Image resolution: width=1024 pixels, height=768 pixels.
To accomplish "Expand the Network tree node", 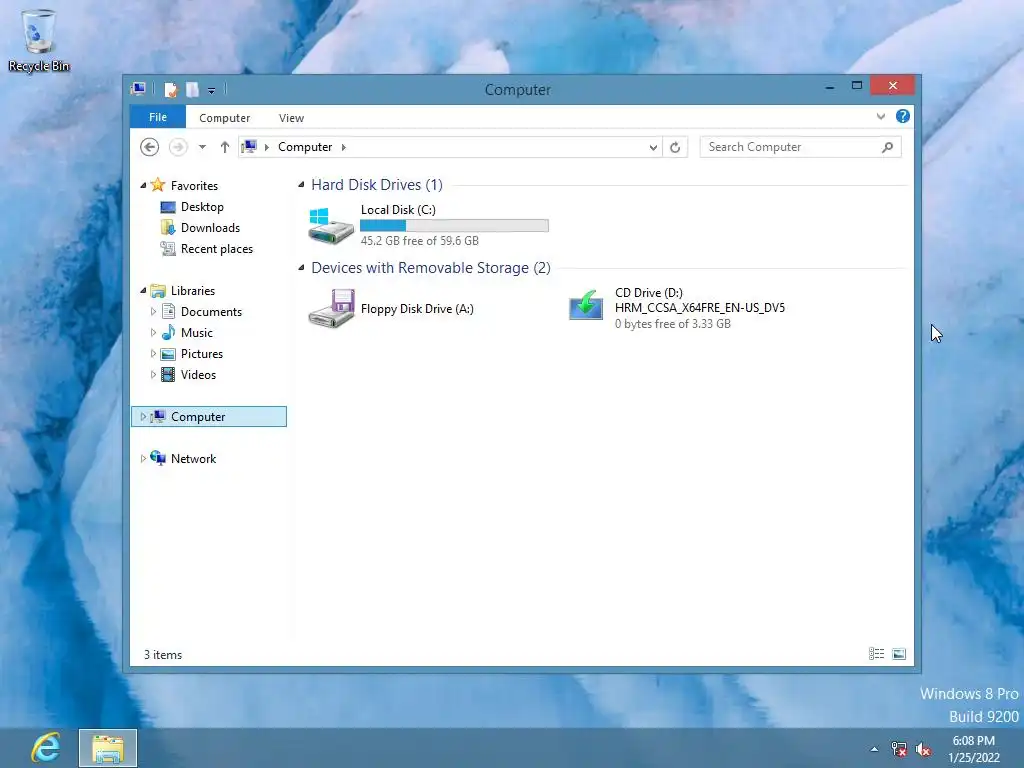I will [x=143, y=458].
